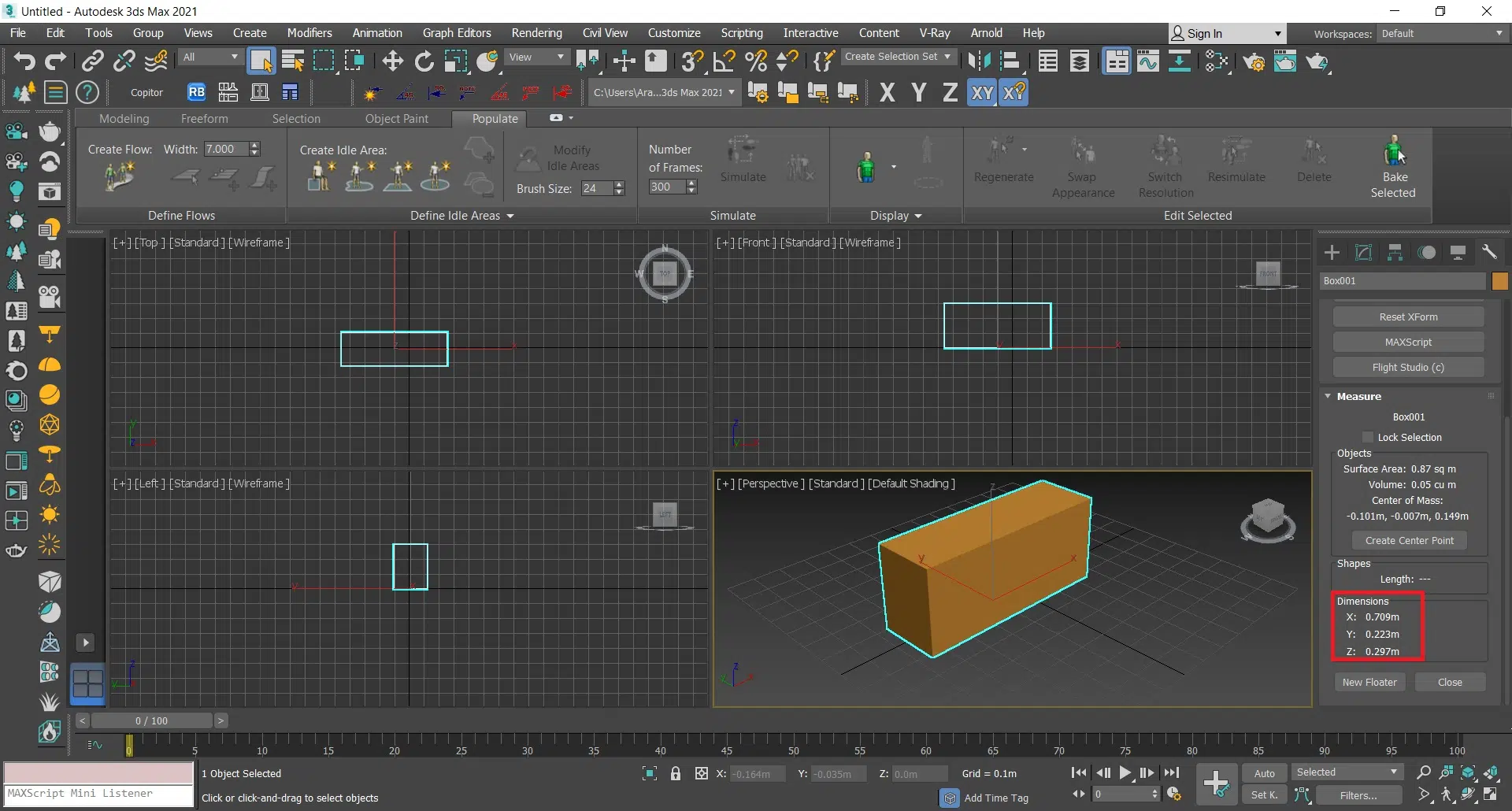Open Zoom Extents All viewport control
The image size is (1512, 811).
[1491, 772]
